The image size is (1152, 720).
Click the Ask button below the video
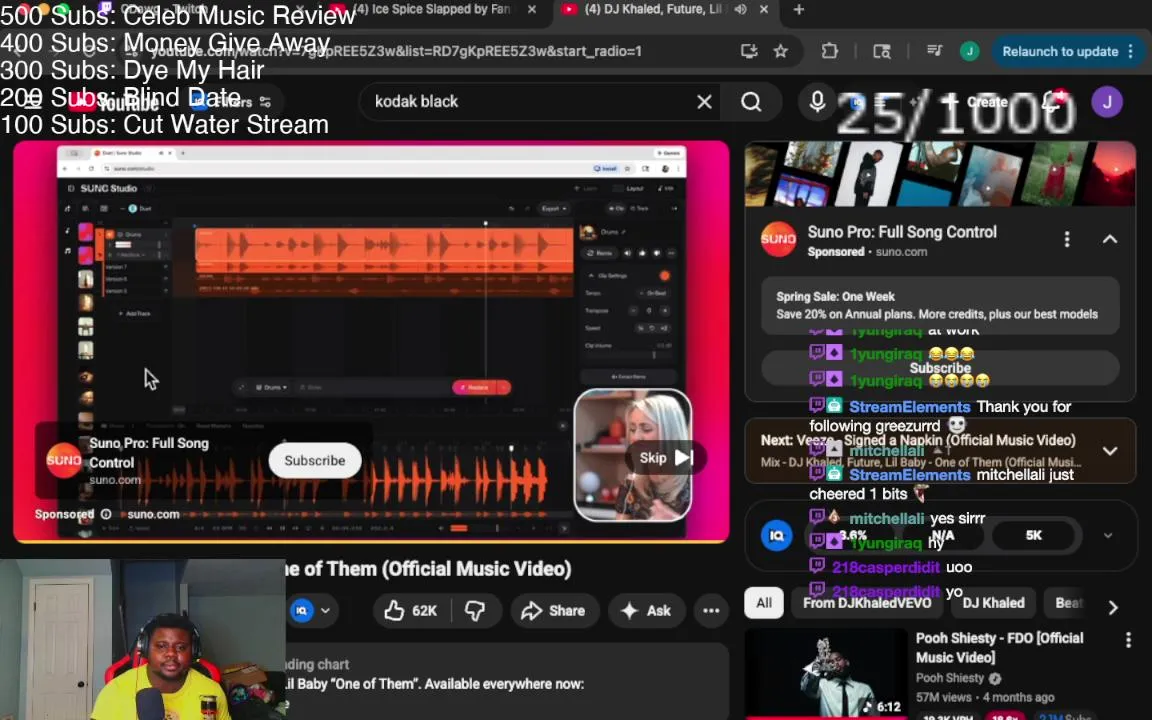coord(646,611)
